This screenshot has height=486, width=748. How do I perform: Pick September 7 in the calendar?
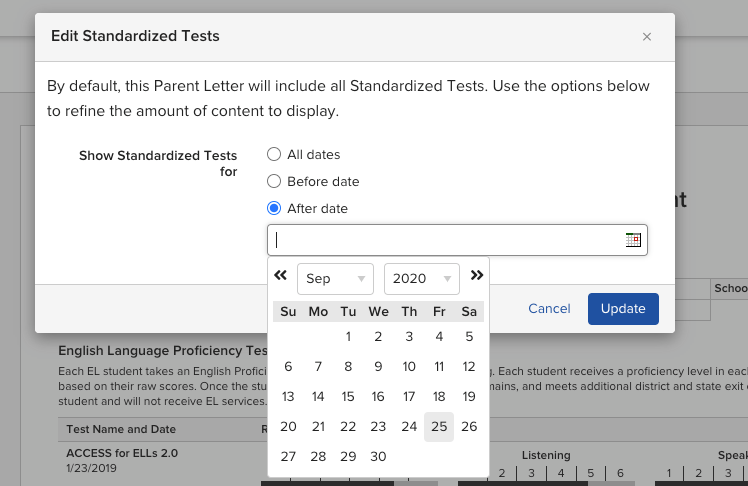pyautogui.click(x=318, y=367)
